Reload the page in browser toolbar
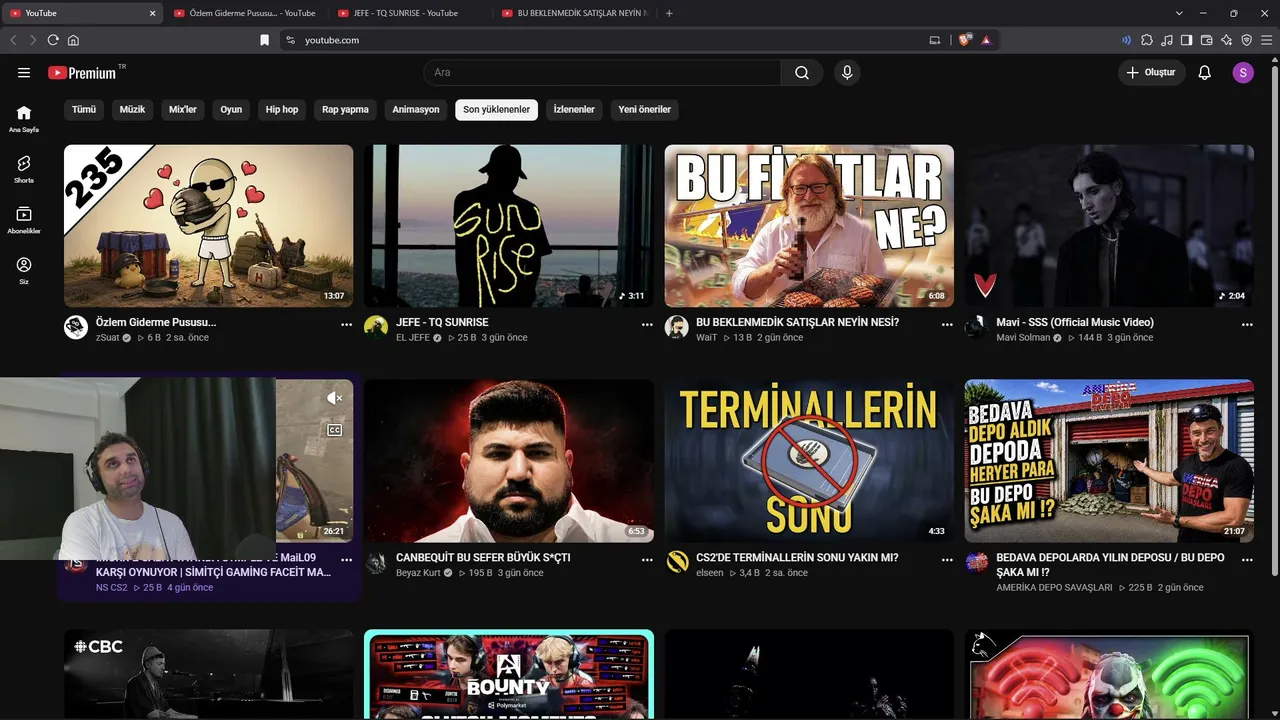Screen dimensions: 1280x720 point(53,40)
